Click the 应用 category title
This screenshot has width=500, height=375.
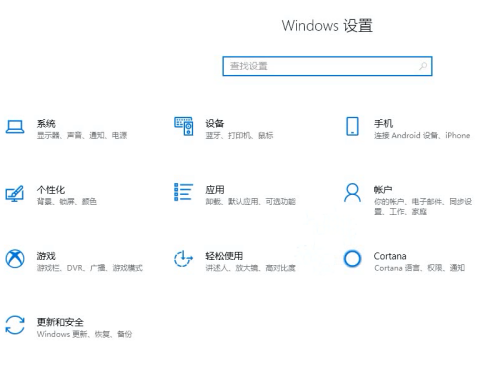(215, 190)
